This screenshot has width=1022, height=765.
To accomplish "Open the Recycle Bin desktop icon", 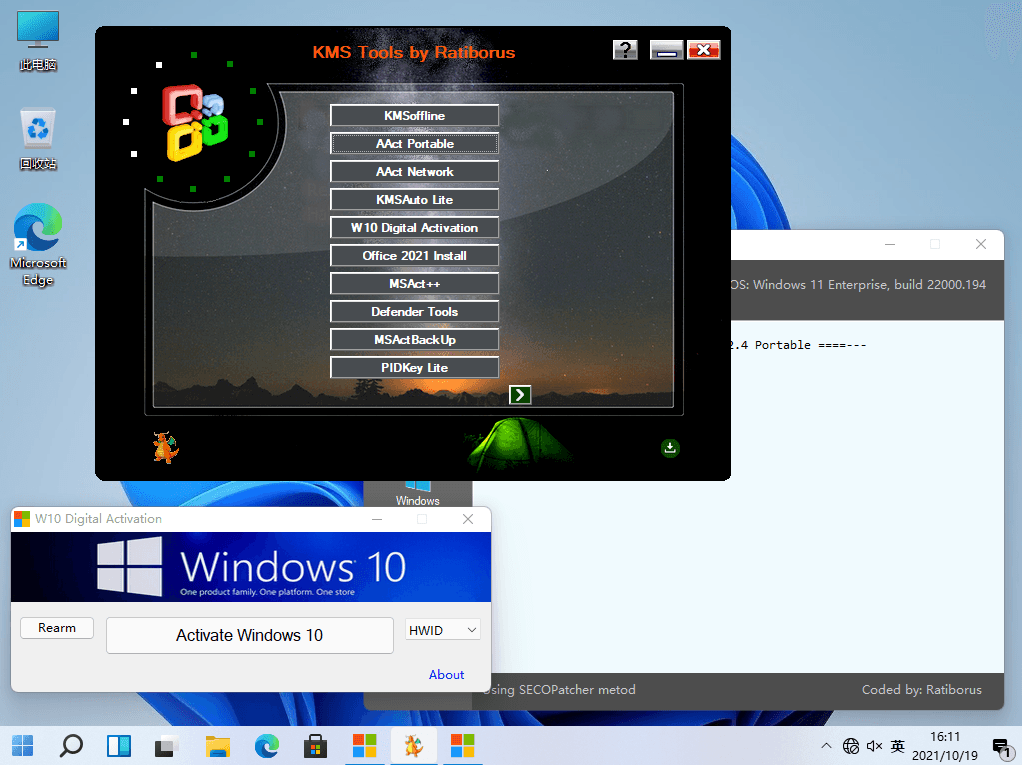I will tap(38, 139).
